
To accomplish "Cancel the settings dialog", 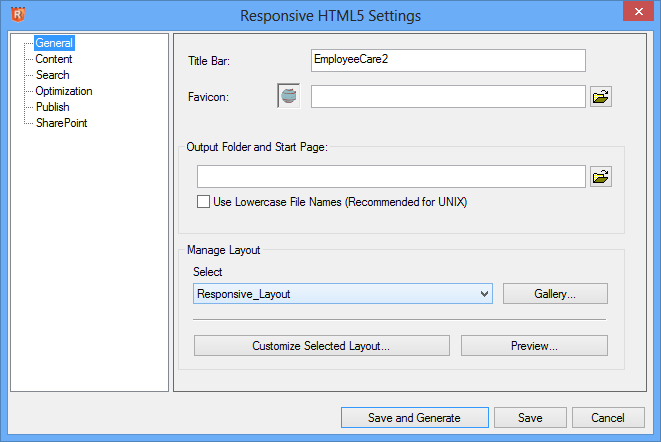I will (x=608, y=418).
